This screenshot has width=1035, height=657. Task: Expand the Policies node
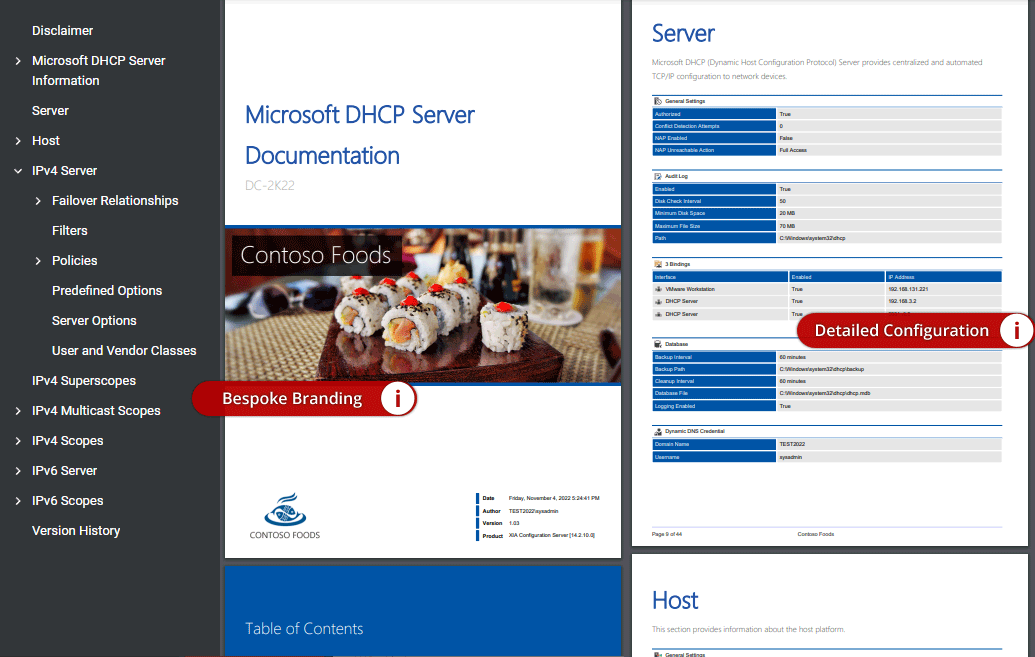(x=38, y=261)
